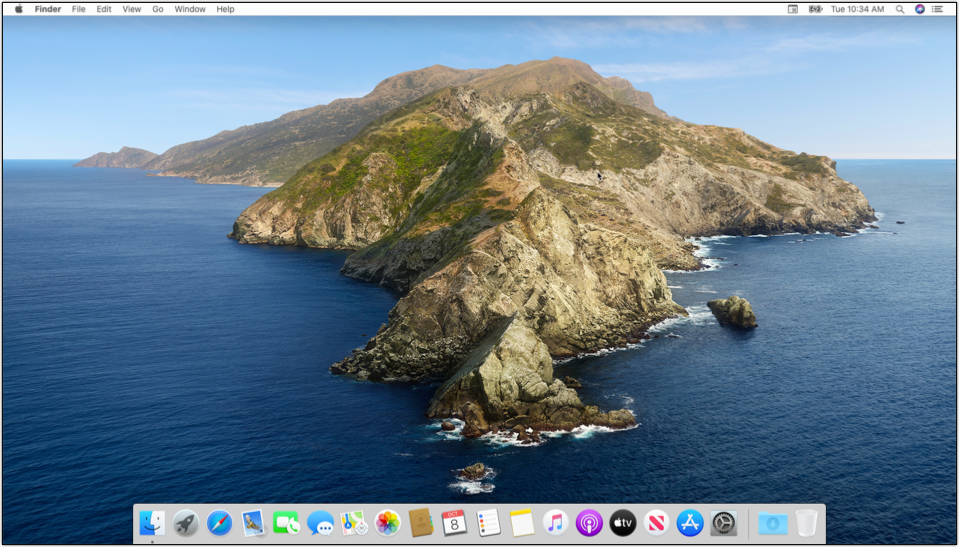Open the Mail stamp icon in Dock
The image size is (959, 547).
(x=253, y=523)
